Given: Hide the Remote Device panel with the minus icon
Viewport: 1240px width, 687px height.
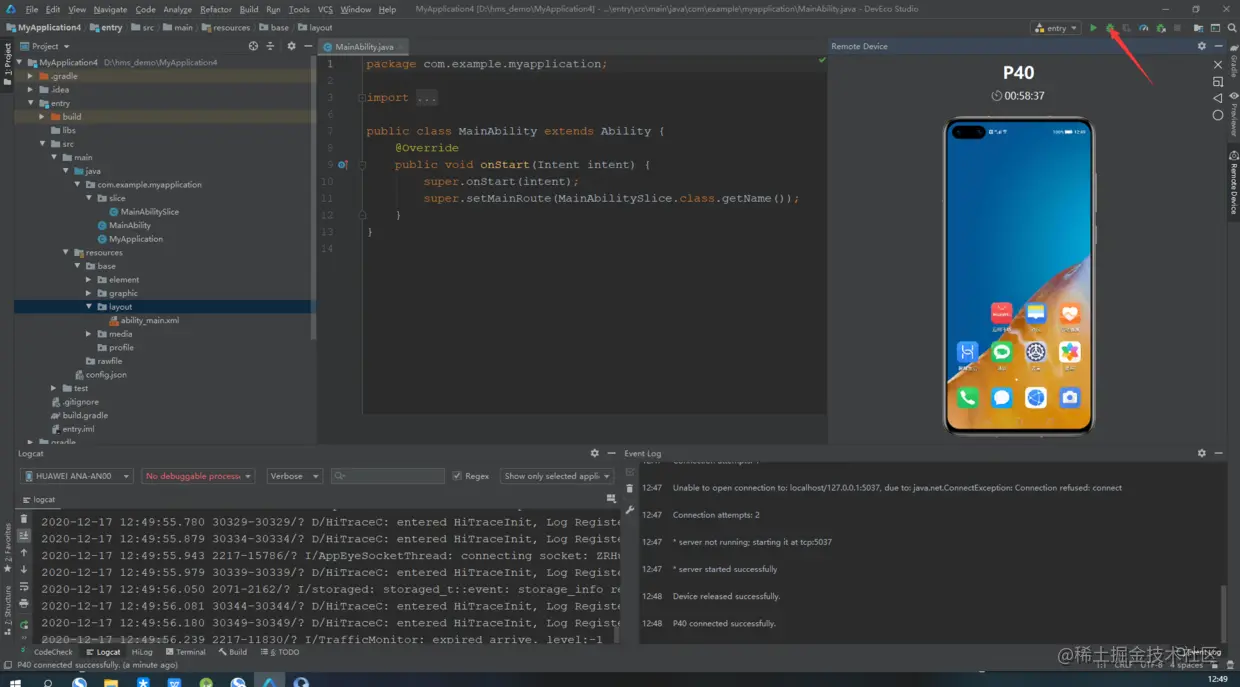Looking at the screenshot, I should click(1218, 46).
